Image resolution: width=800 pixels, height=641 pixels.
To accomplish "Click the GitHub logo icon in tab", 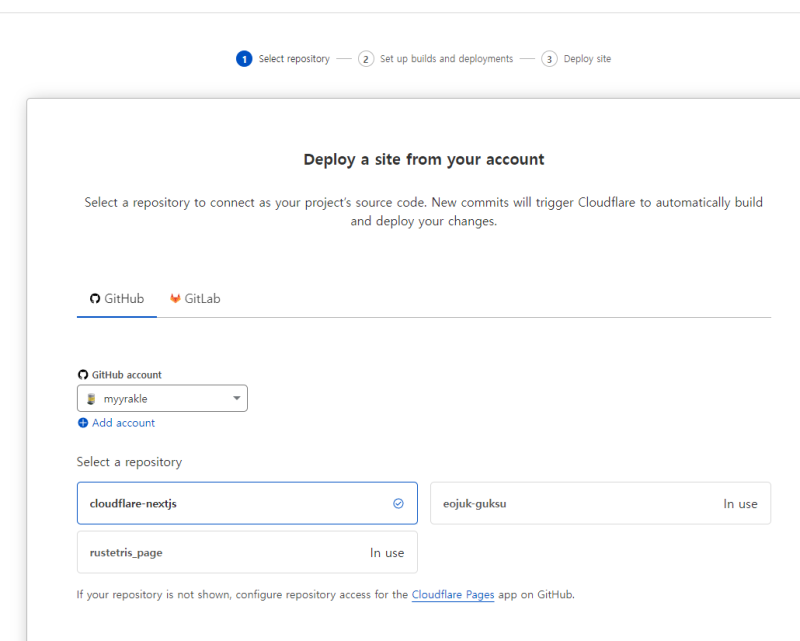I will (x=95, y=299).
